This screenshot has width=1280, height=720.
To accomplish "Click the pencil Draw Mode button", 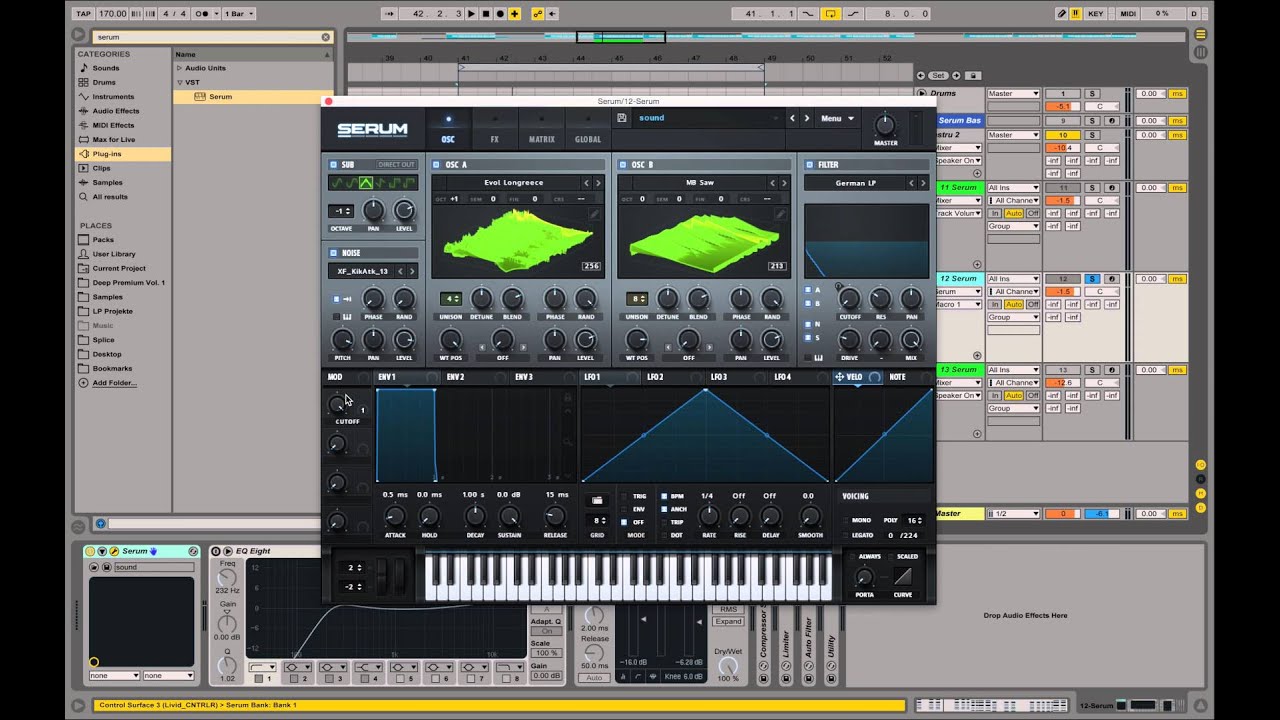I will 1062,14.
